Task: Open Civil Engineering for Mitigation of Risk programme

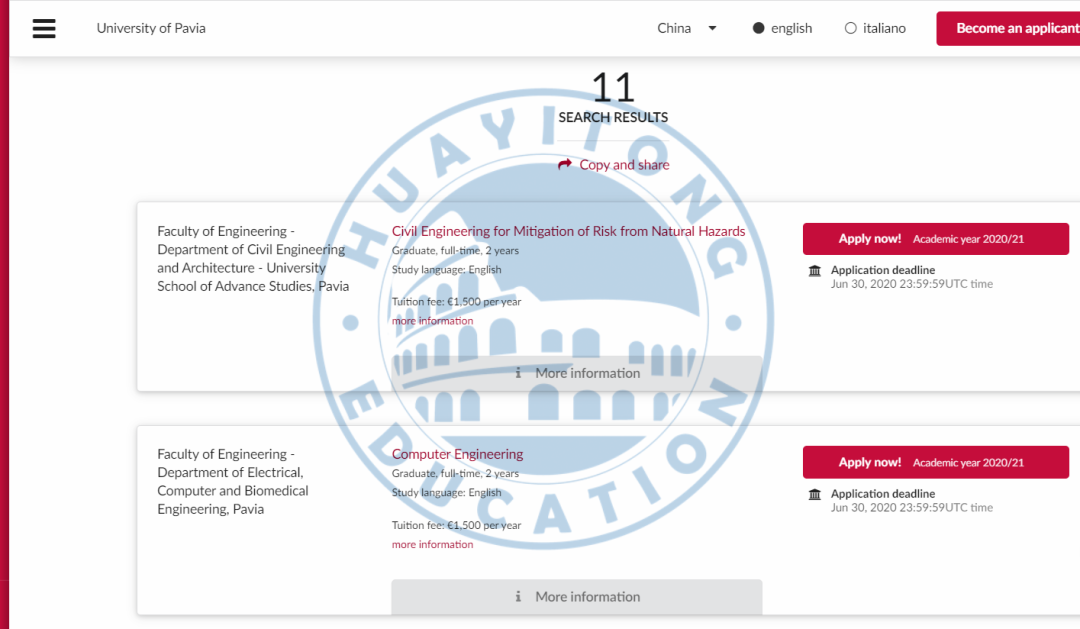Action: [x=568, y=231]
